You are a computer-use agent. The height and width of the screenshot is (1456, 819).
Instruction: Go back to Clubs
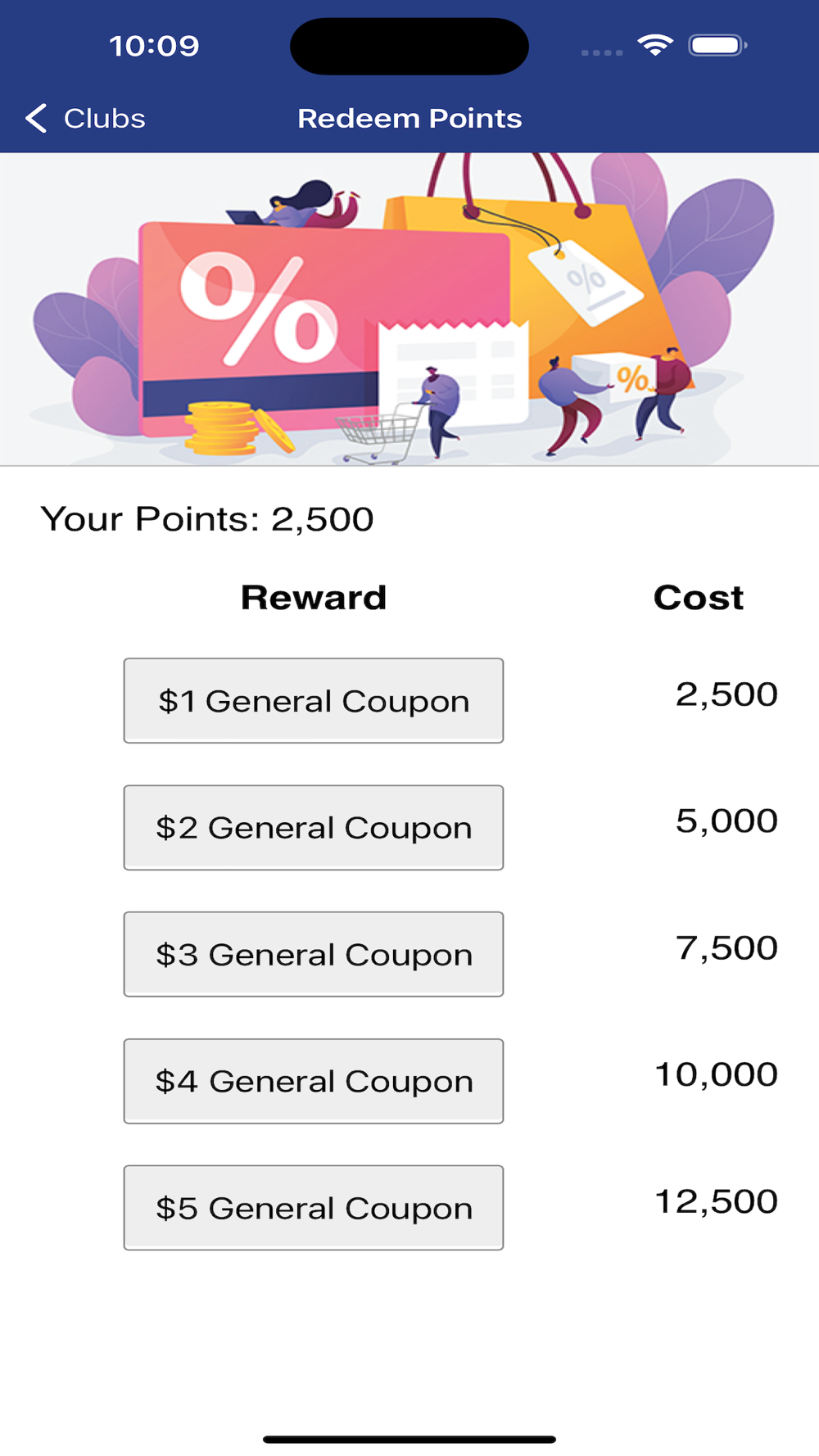coord(85,119)
